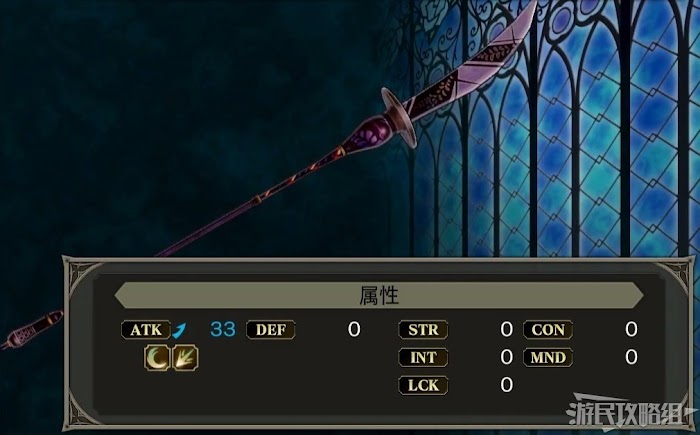Click the MND stat label
Image resolution: width=700 pixels, height=435 pixels.
[548, 358]
